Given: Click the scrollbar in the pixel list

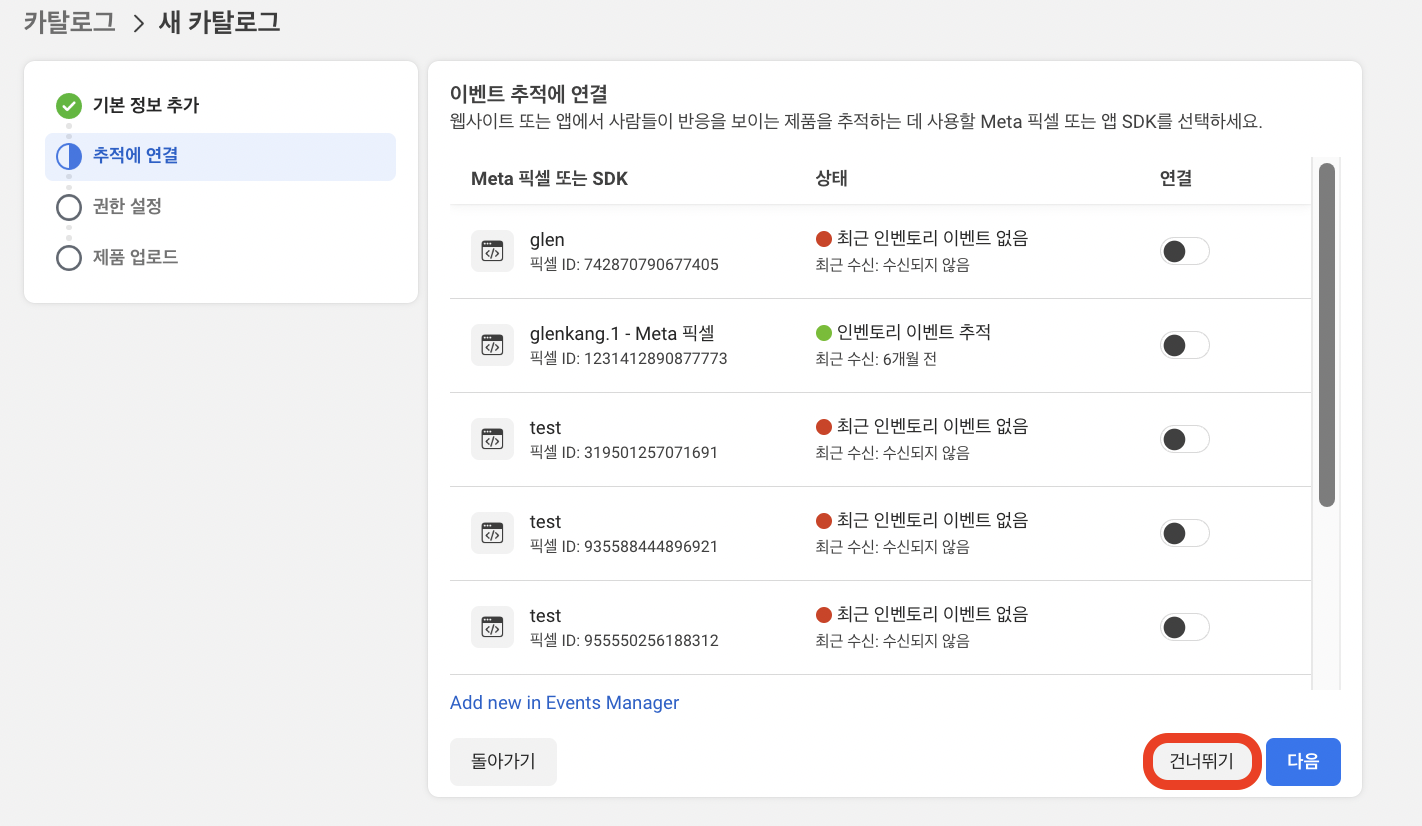Looking at the screenshot, I should [x=1328, y=330].
